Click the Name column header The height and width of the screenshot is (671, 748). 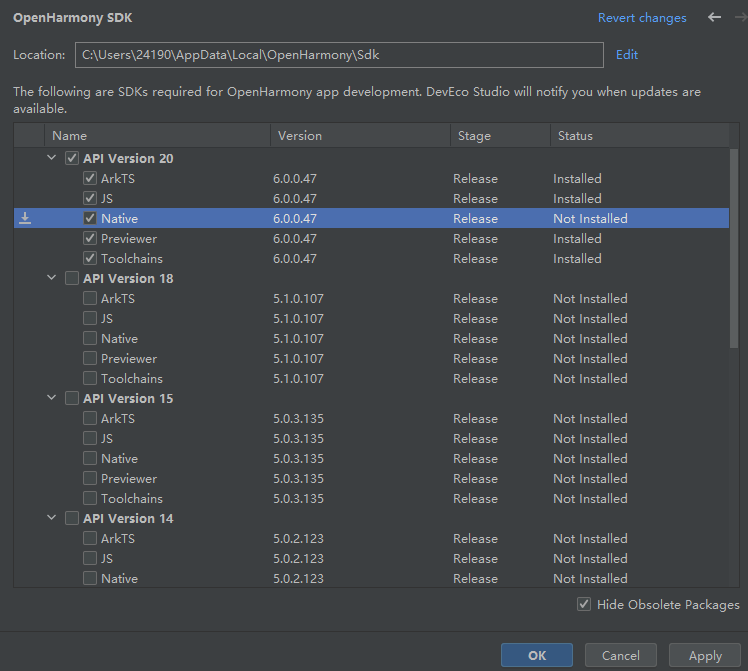(x=157, y=136)
